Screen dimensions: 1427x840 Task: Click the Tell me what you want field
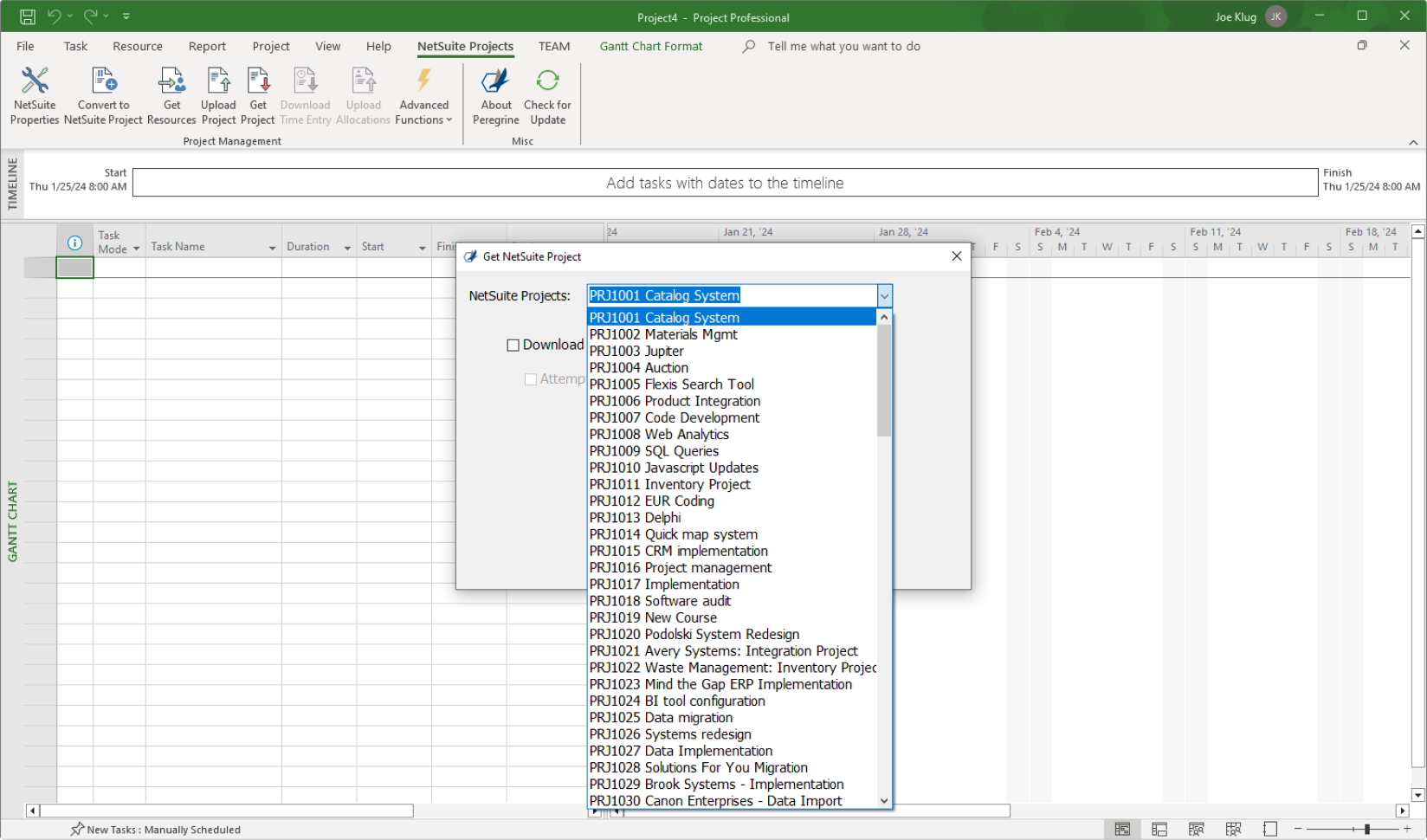coord(843,47)
